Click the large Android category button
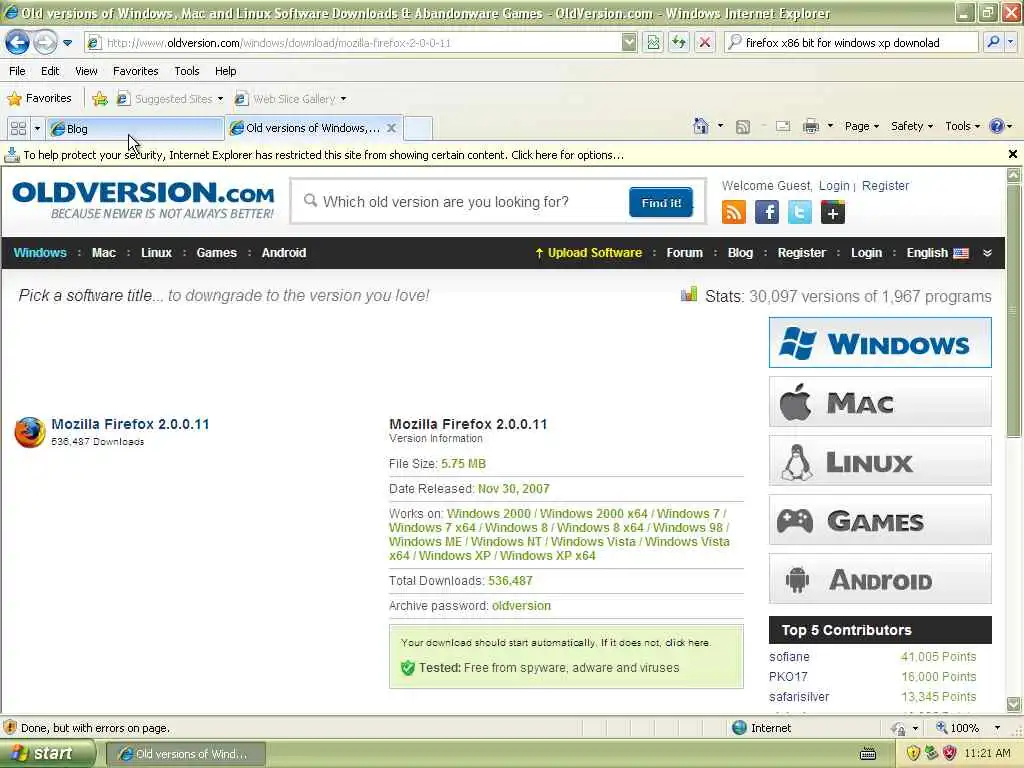Viewport: 1024px width, 768px height. point(880,579)
